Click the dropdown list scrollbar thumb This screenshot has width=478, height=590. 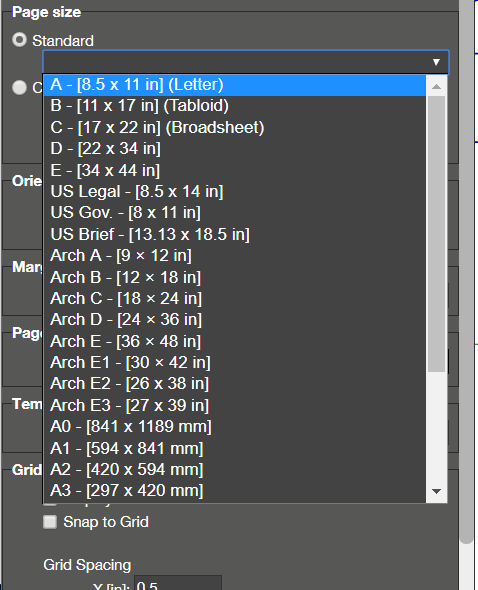pyautogui.click(x=437, y=234)
